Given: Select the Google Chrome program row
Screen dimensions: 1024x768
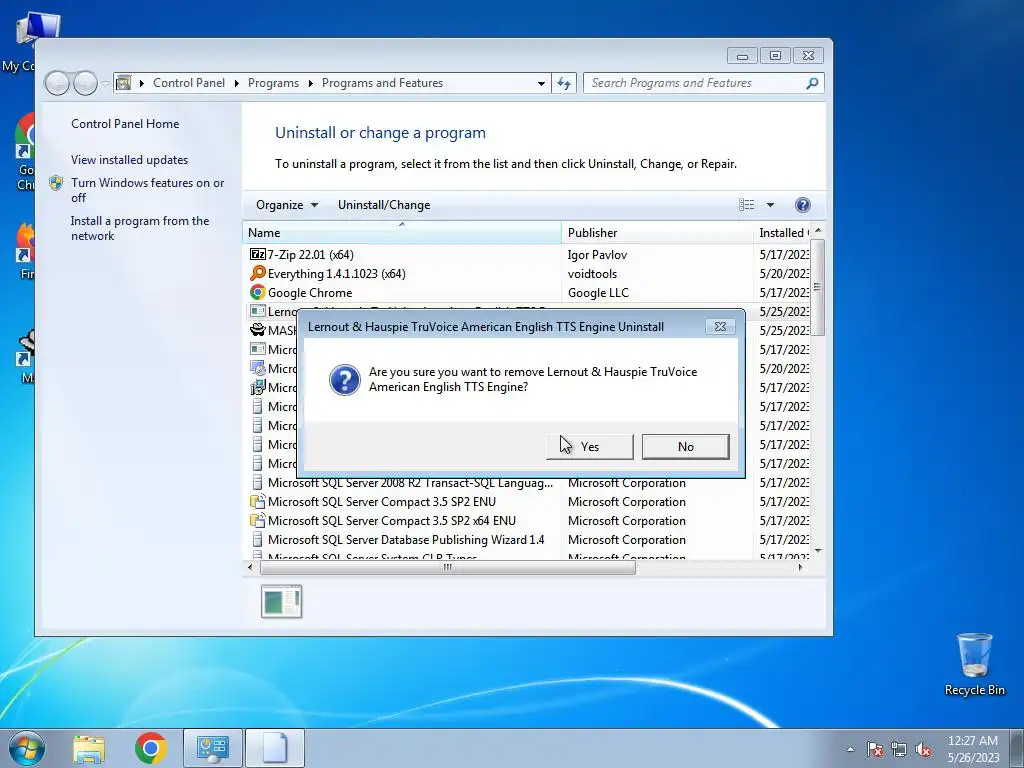Looking at the screenshot, I should coord(526,293).
